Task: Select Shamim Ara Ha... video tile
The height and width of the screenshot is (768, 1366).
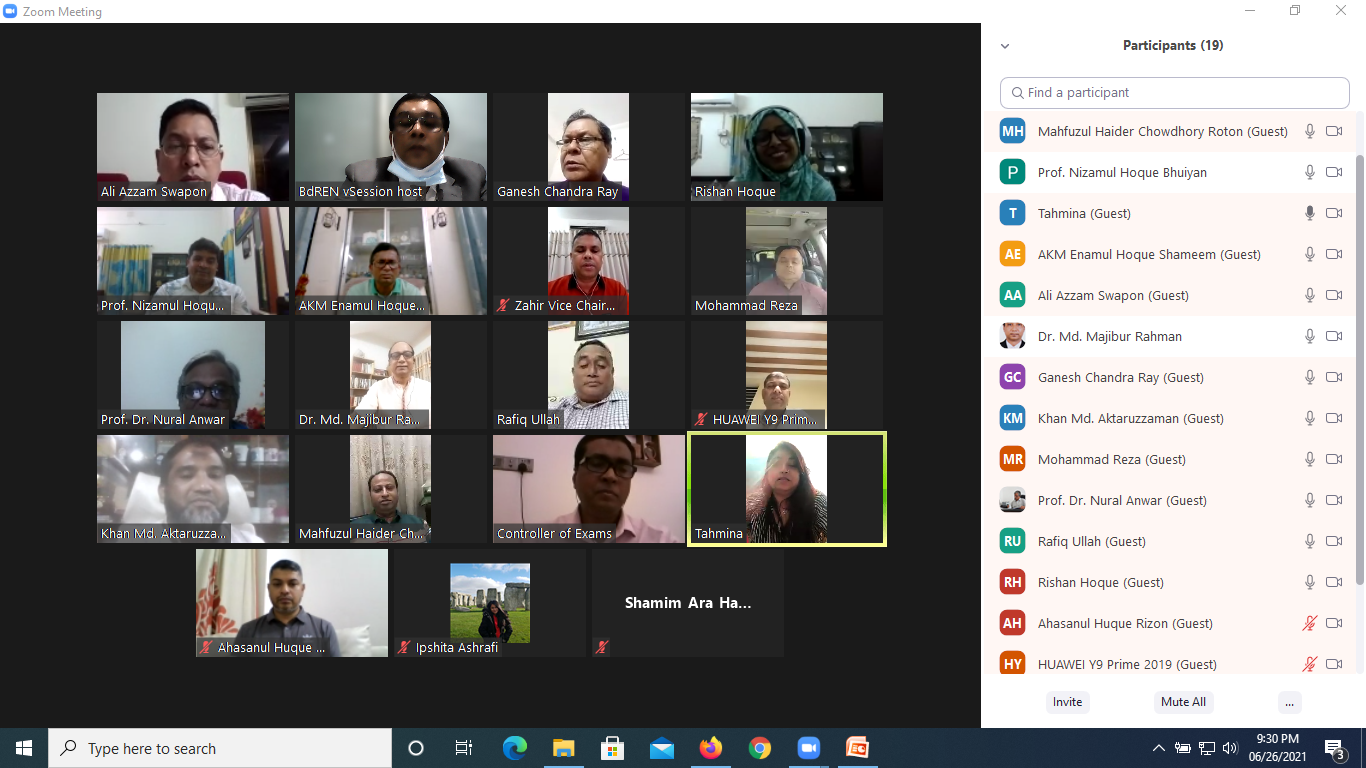Action: [x=688, y=603]
